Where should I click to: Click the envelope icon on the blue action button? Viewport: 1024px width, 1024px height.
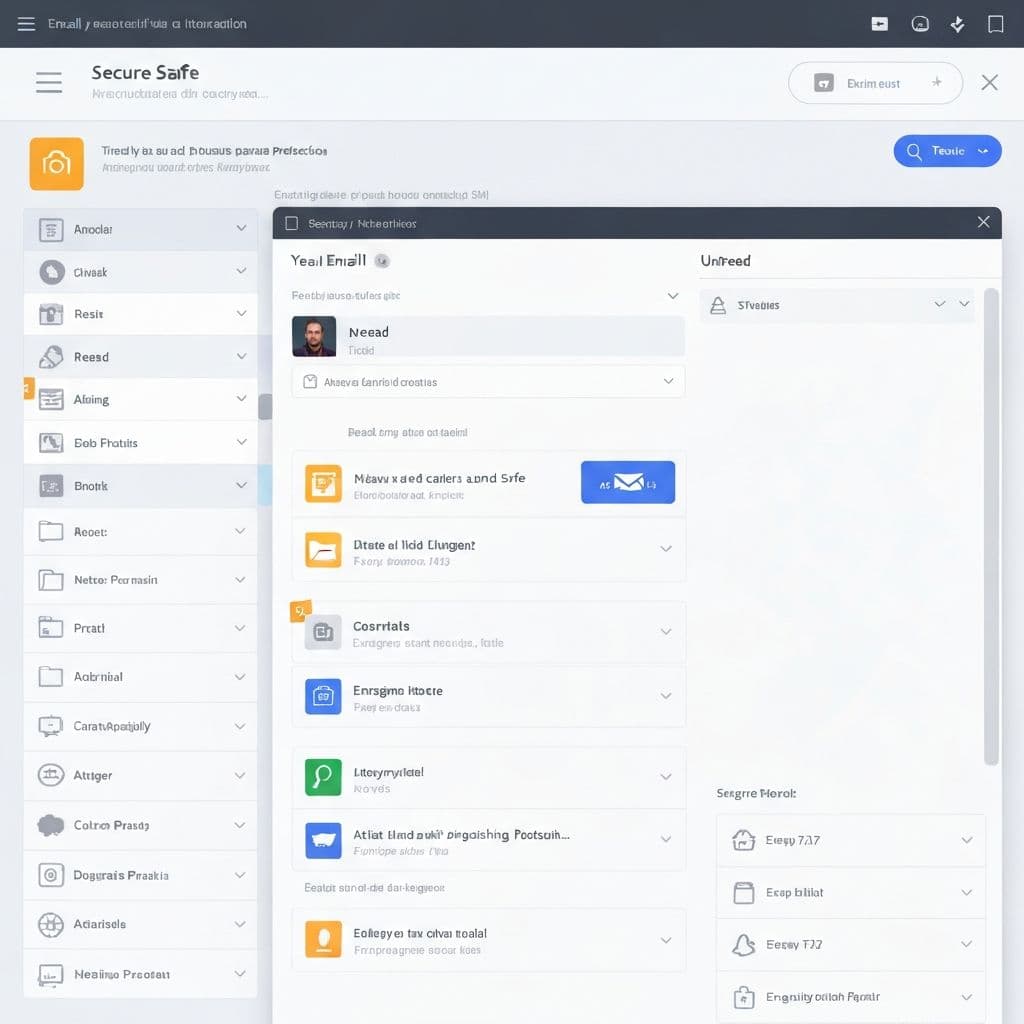pos(628,481)
